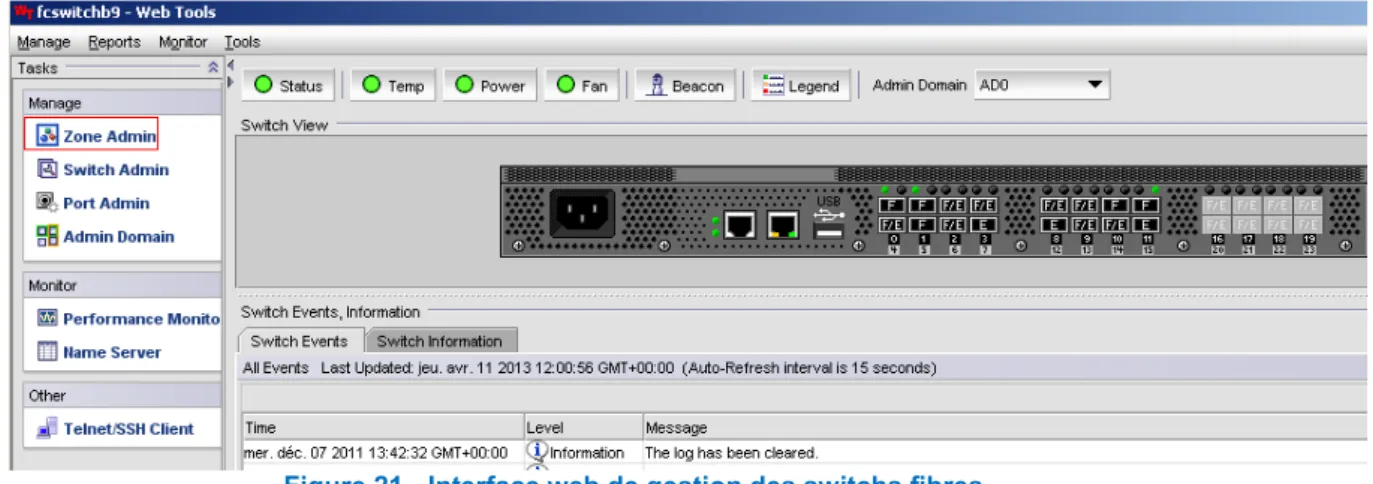Select port 0 F-port in Switch View

tap(892, 205)
